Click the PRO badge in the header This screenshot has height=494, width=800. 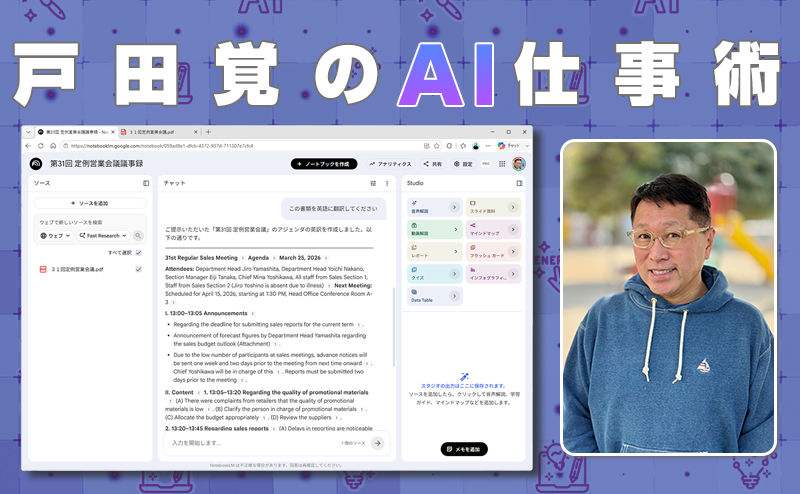pos(486,164)
